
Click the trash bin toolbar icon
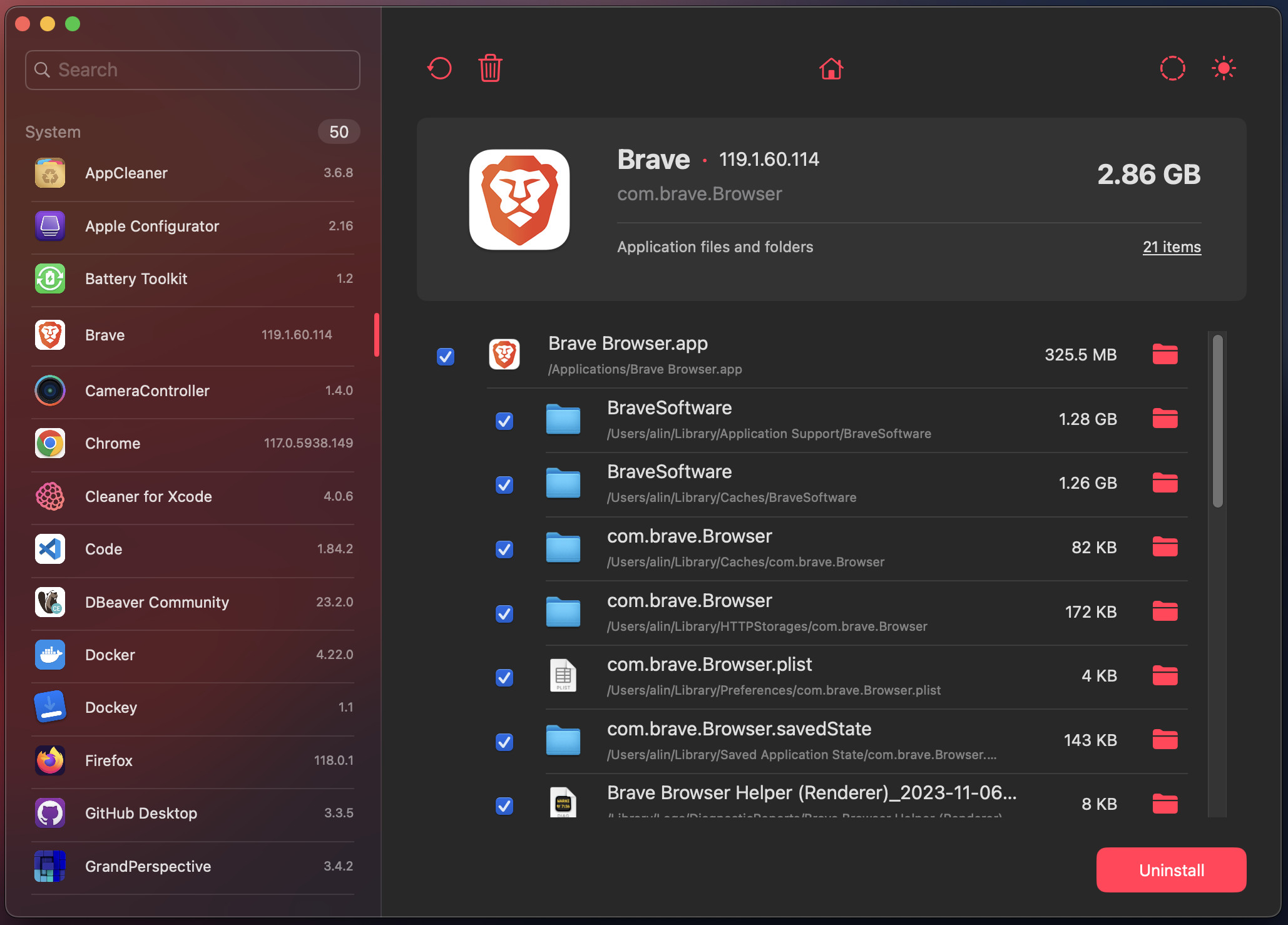(x=490, y=68)
